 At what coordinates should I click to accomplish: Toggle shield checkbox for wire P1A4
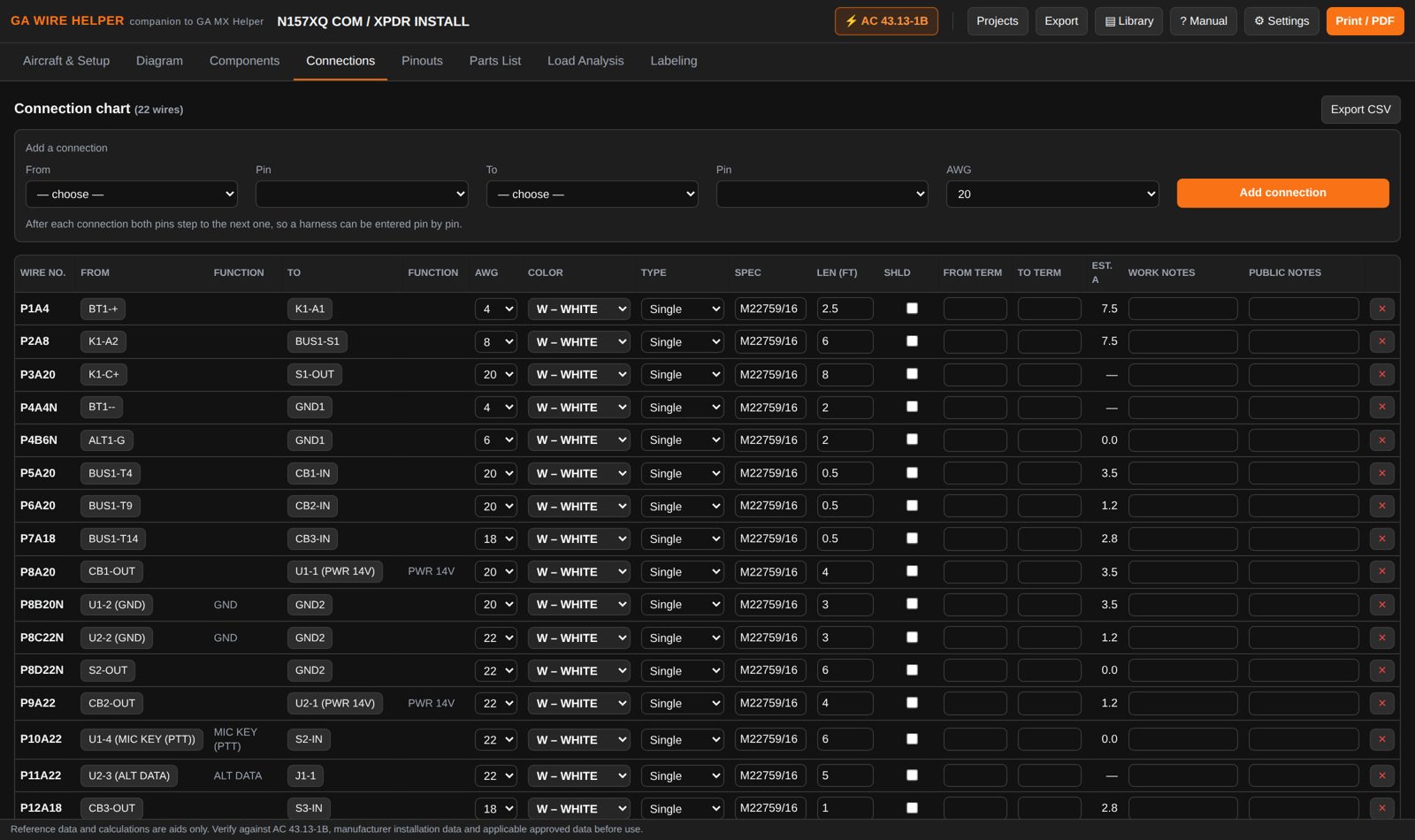click(912, 309)
